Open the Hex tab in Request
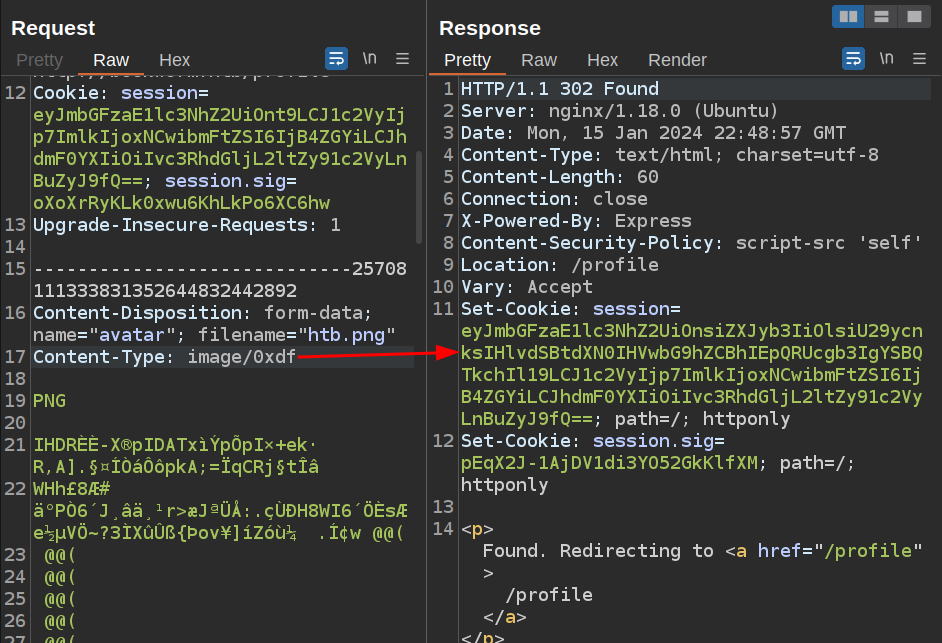942x643 pixels. (x=175, y=60)
